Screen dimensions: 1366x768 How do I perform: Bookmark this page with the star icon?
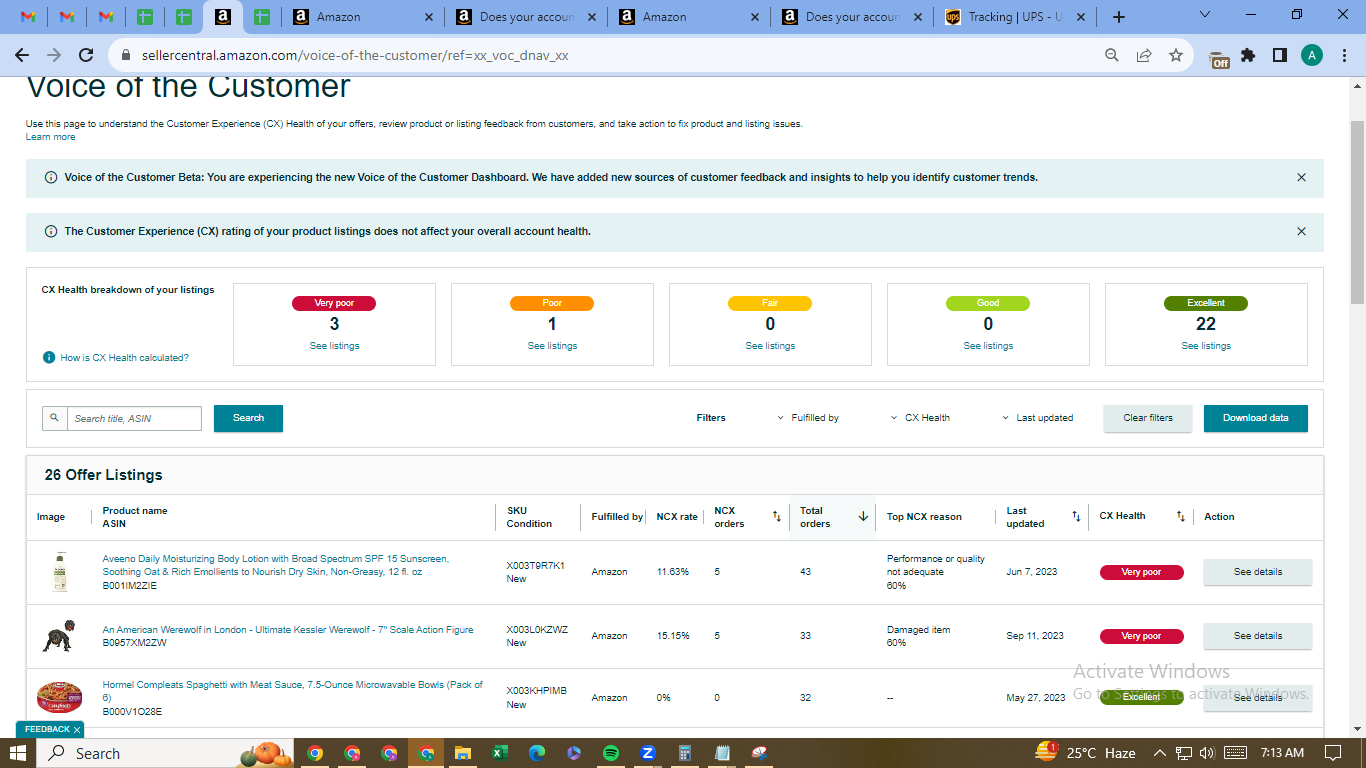[x=1176, y=55]
